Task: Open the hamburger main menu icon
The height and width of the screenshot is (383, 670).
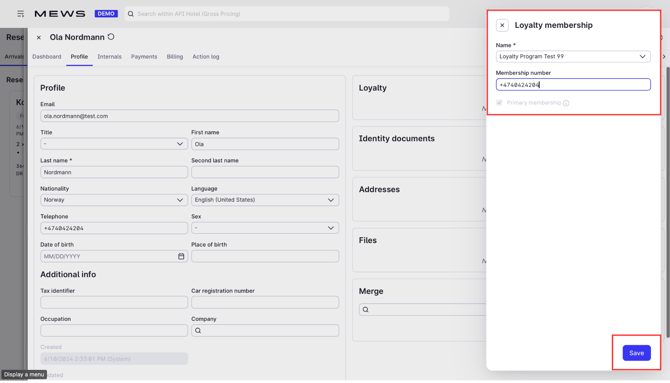Action: tap(21, 14)
